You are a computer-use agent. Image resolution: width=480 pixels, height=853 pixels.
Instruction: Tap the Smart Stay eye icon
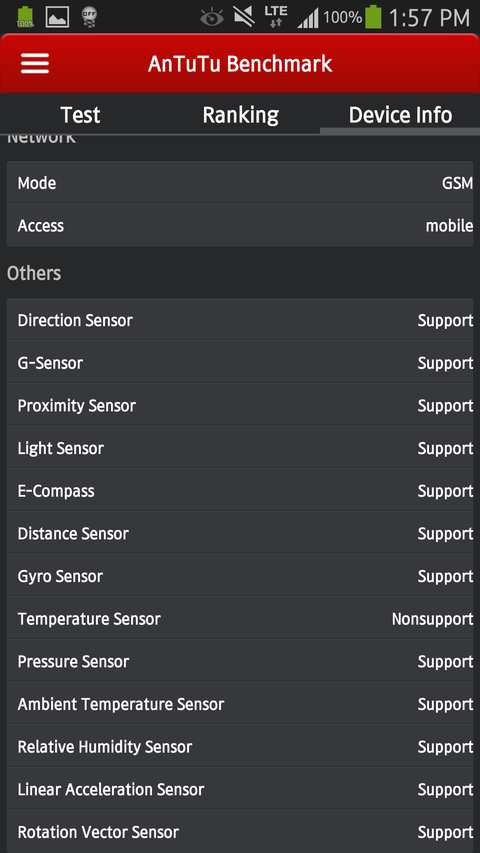pyautogui.click(x=212, y=18)
